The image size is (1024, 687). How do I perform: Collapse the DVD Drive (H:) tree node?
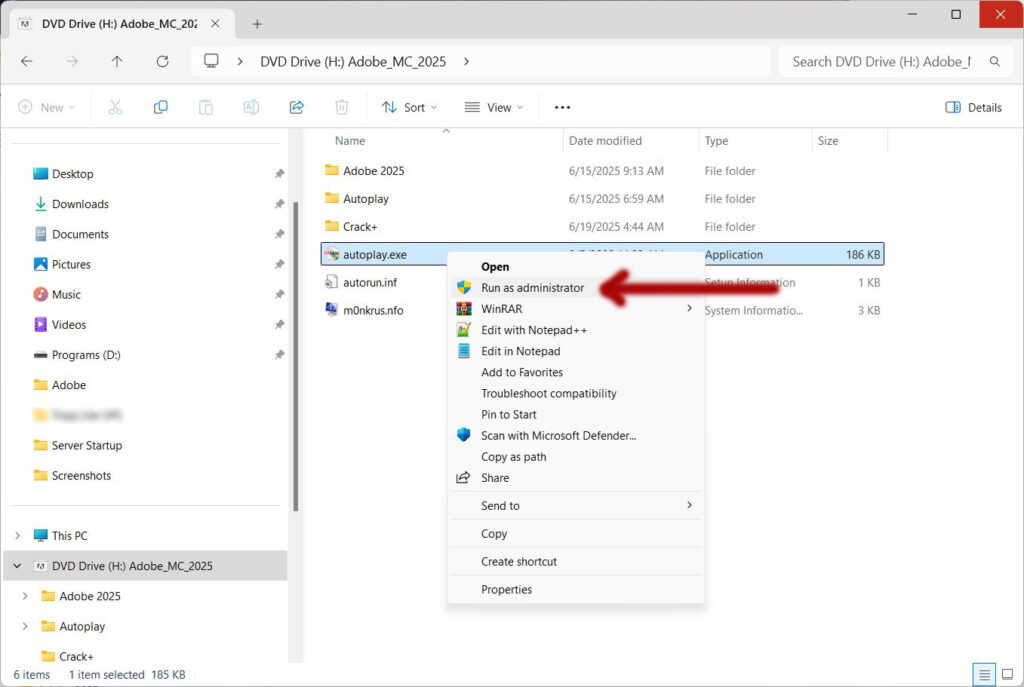pos(17,566)
